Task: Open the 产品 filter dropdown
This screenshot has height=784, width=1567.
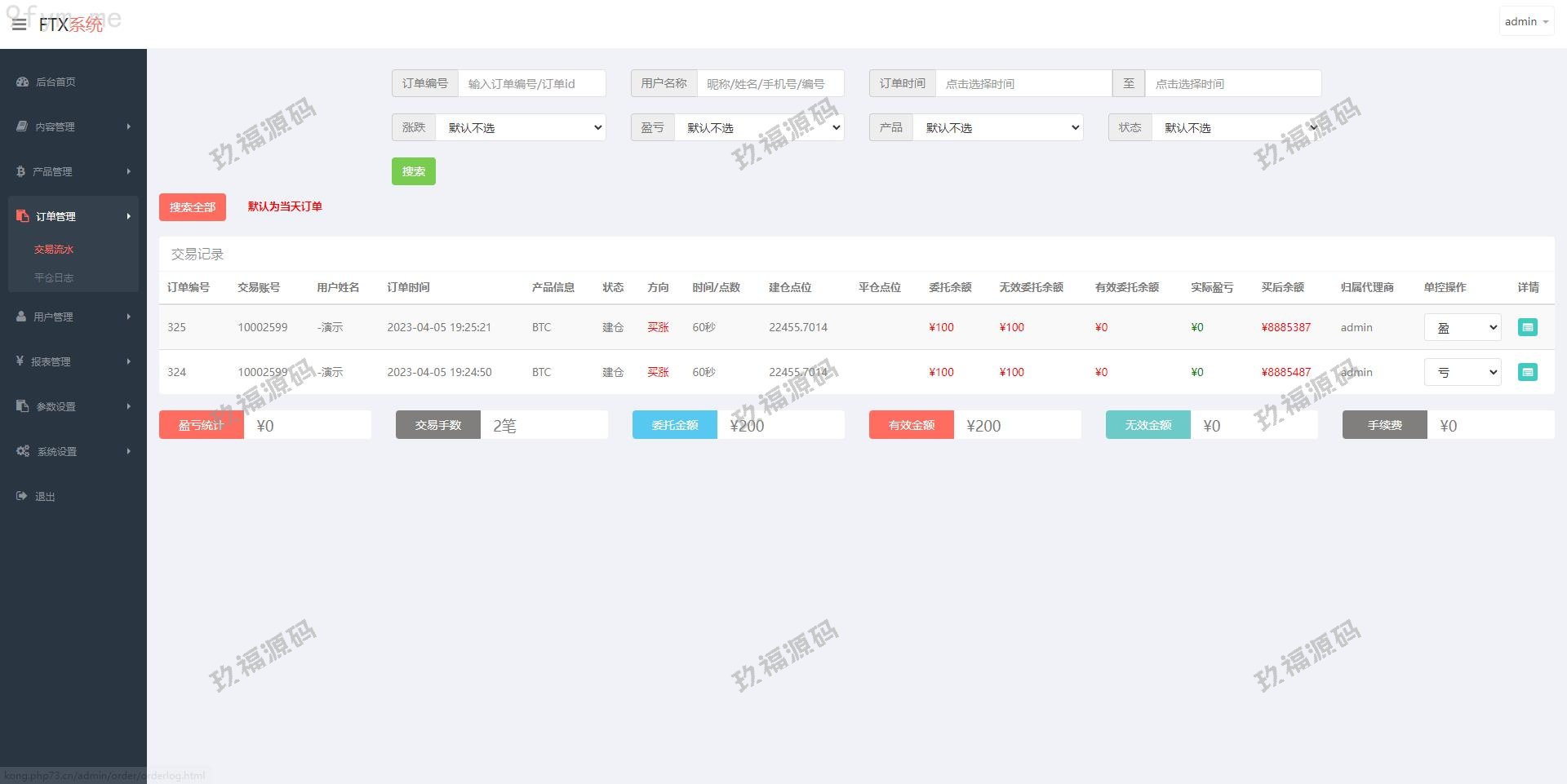Action: (x=998, y=127)
